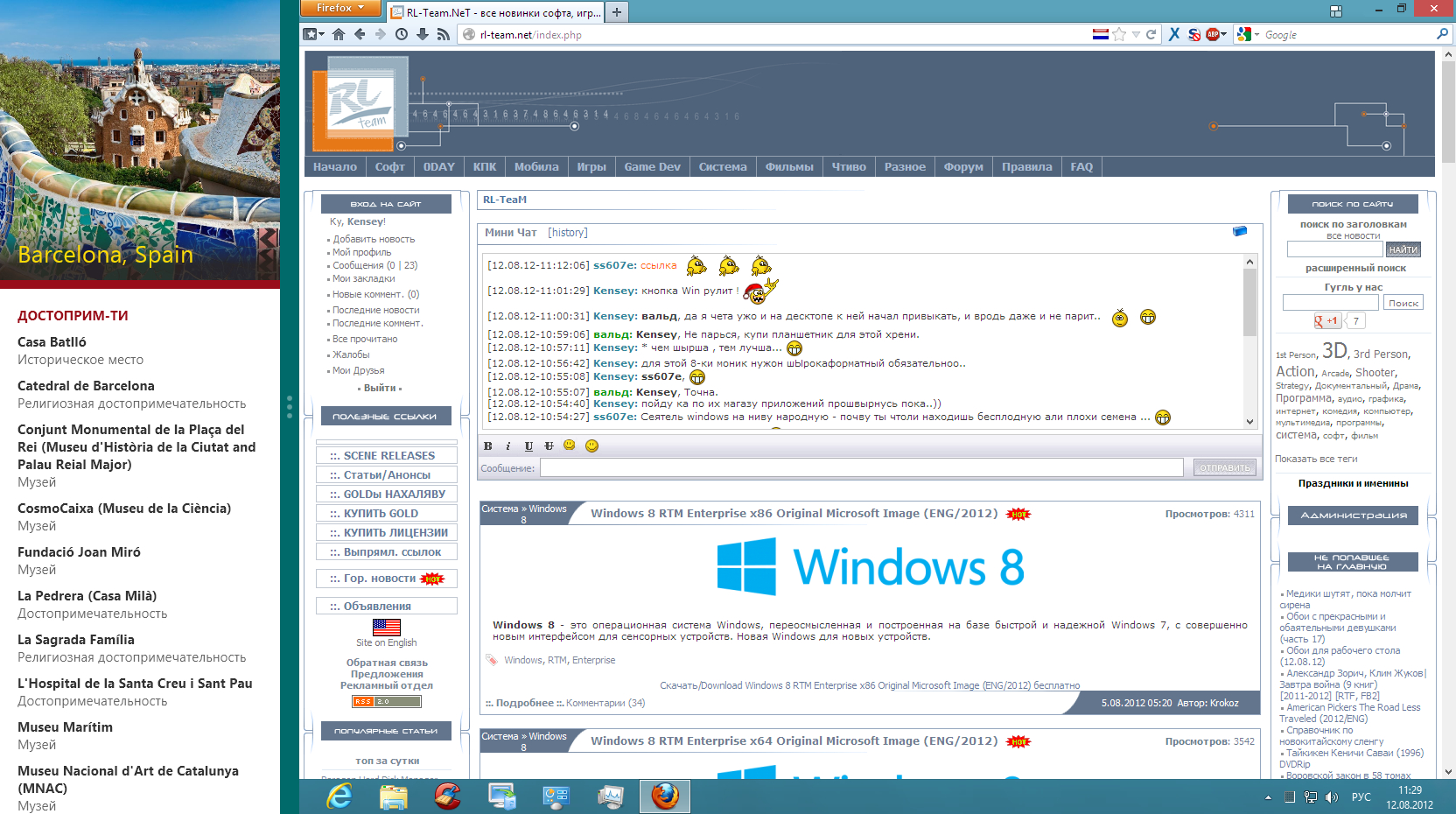Send the chat message with ОТПРАВИТЬ

[x=1225, y=468]
